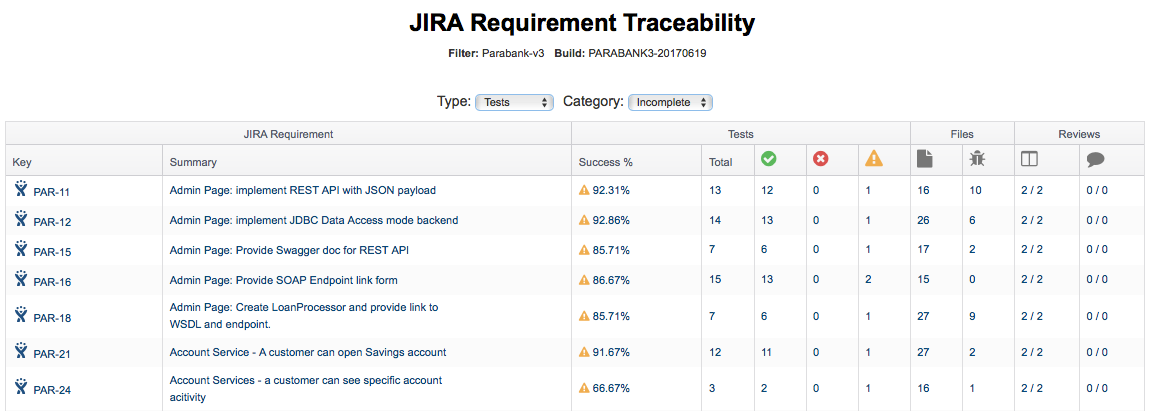
Task: Open the Type dropdown showing Tests
Action: (x=515, y=103)
